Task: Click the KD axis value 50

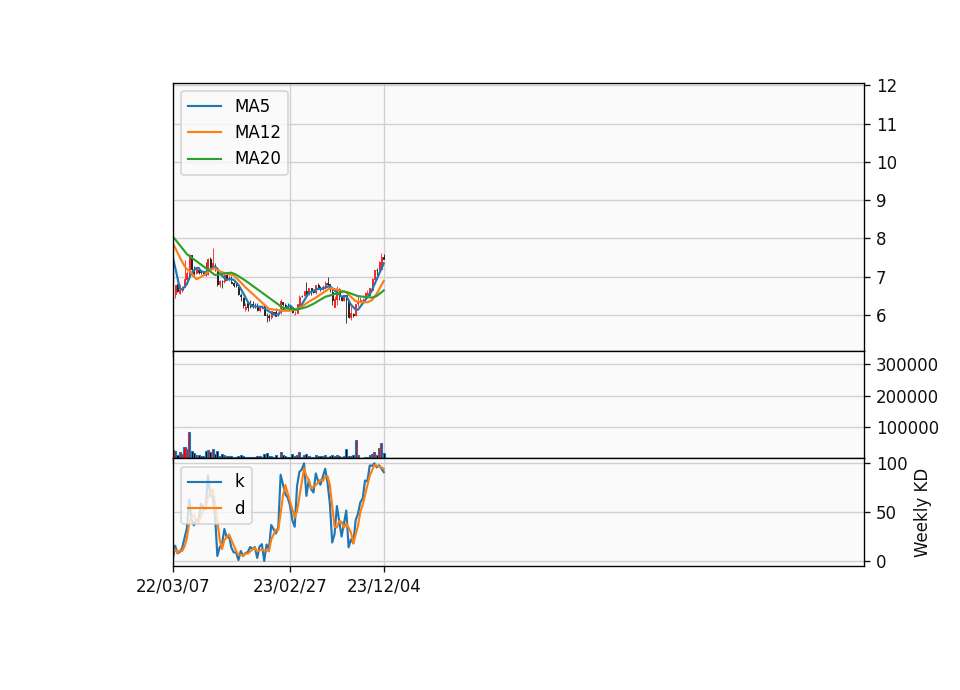Action: (x=887, y=513)
